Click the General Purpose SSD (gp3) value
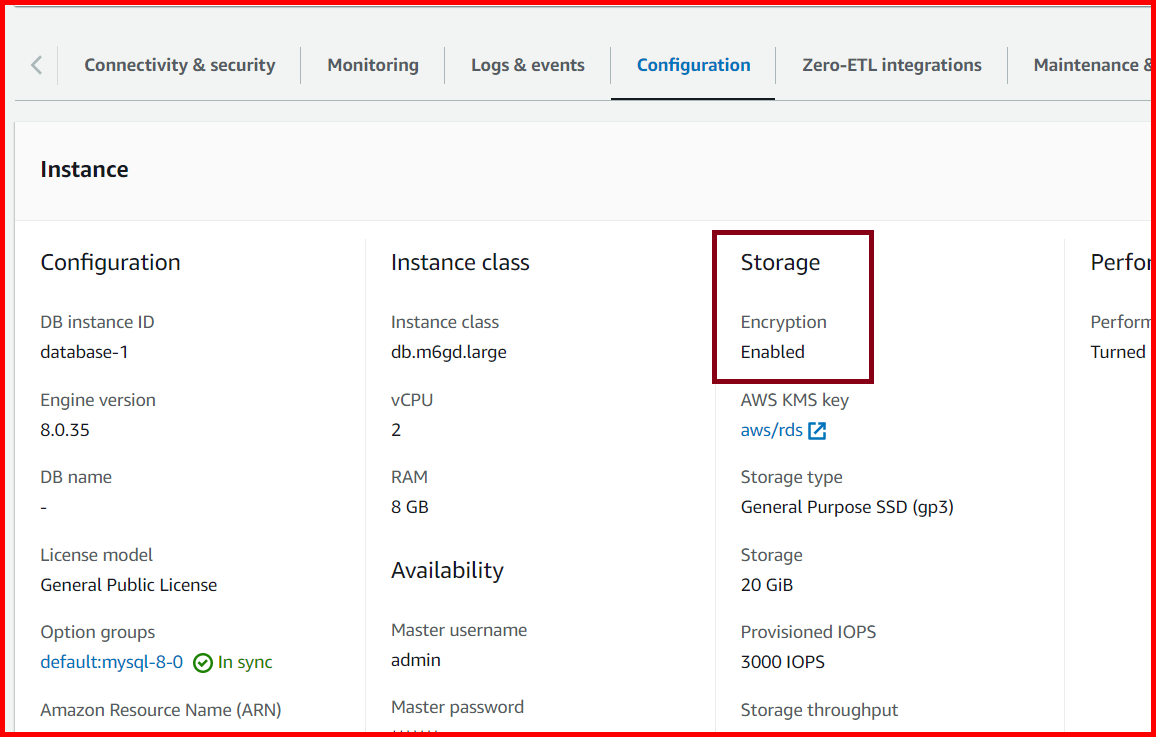The width and height of the screenshot is (1156, 737). [x=848, y=507]
